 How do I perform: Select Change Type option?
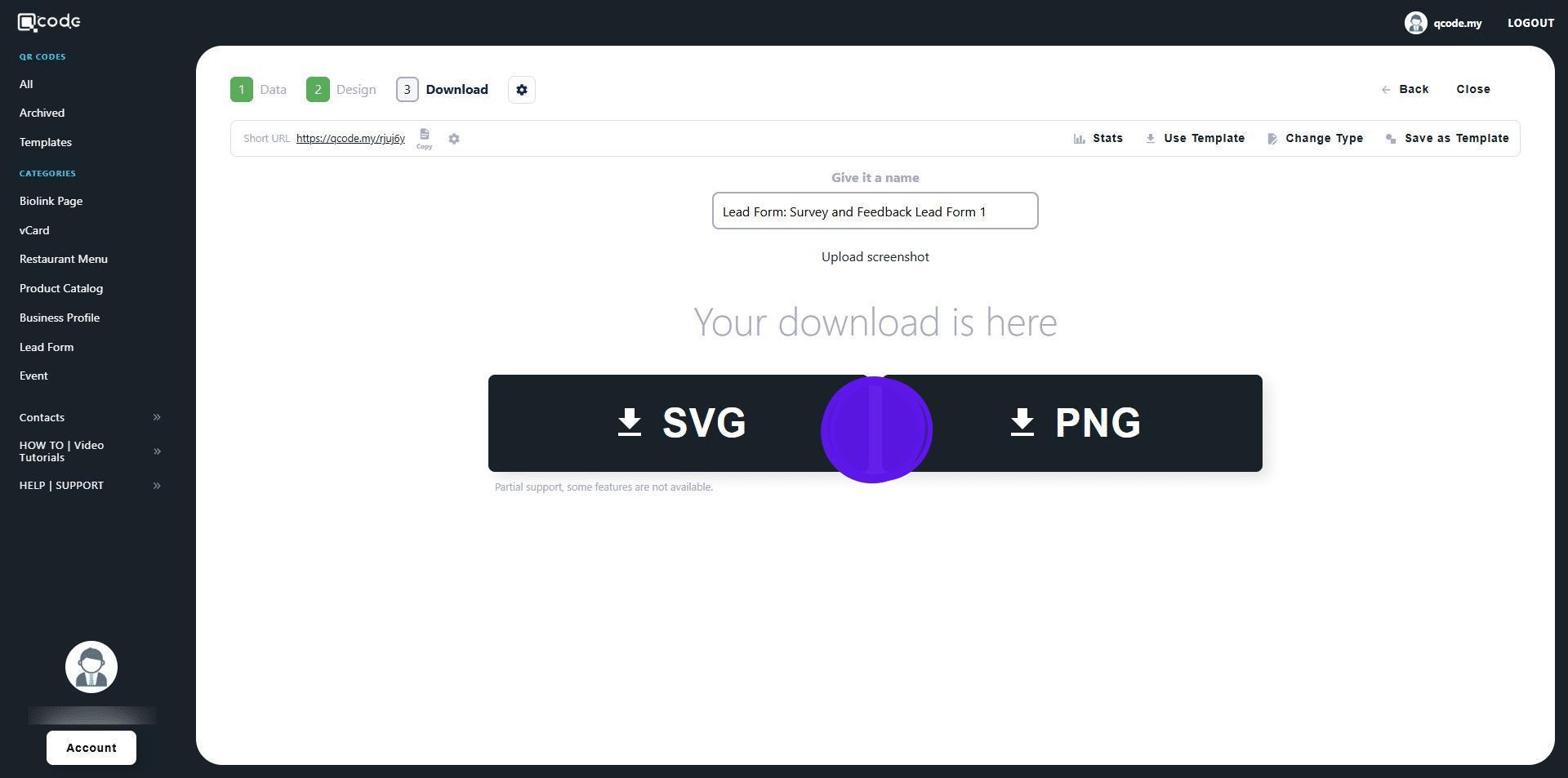tap(1315, 139)
